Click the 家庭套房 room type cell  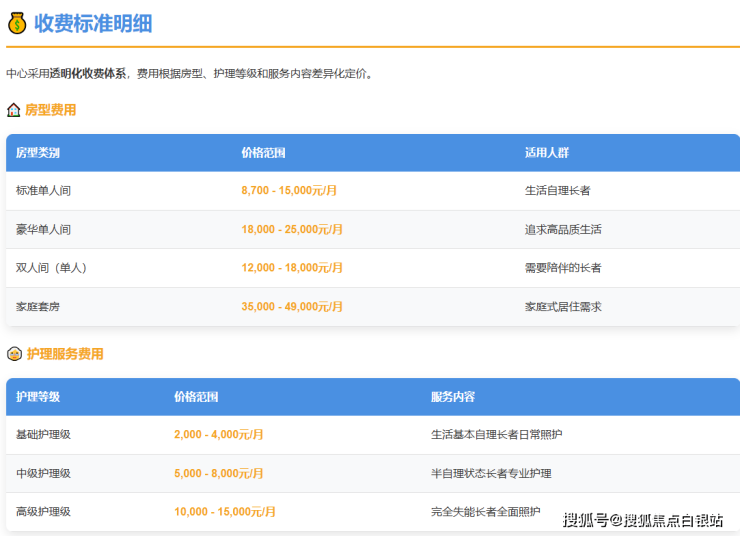38,307
